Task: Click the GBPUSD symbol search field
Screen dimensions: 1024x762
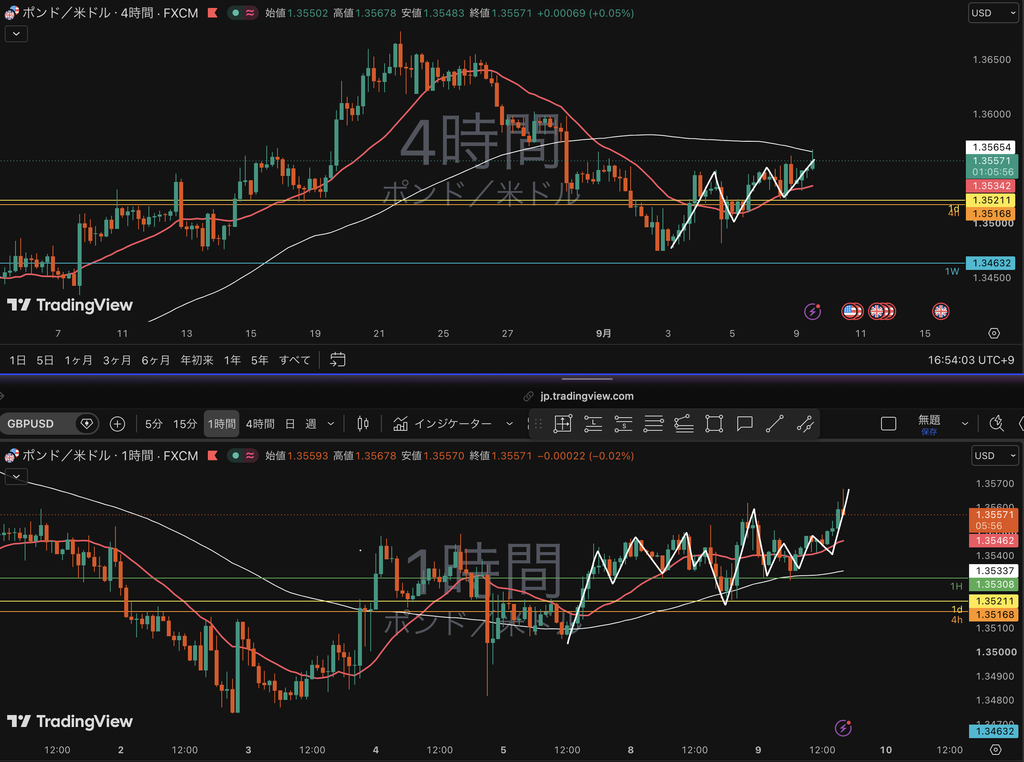Action: tap(39, 424)
